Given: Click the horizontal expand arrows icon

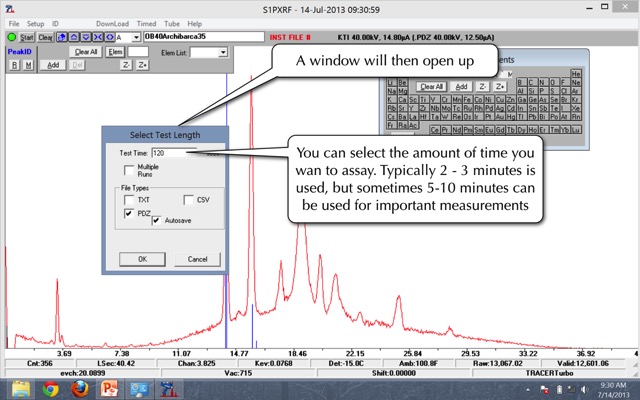Looking at the screenshot, I should (x=109, y=38).
